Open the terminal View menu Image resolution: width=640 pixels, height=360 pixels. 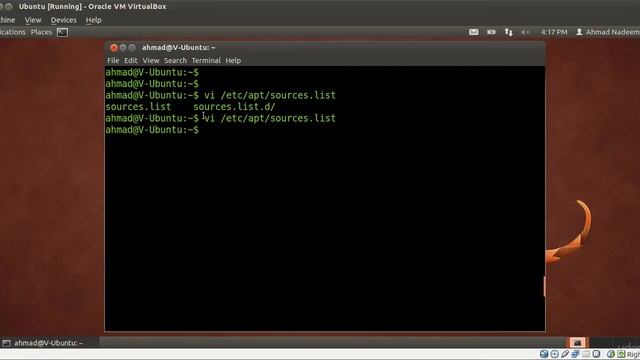[x=151, y=60]
